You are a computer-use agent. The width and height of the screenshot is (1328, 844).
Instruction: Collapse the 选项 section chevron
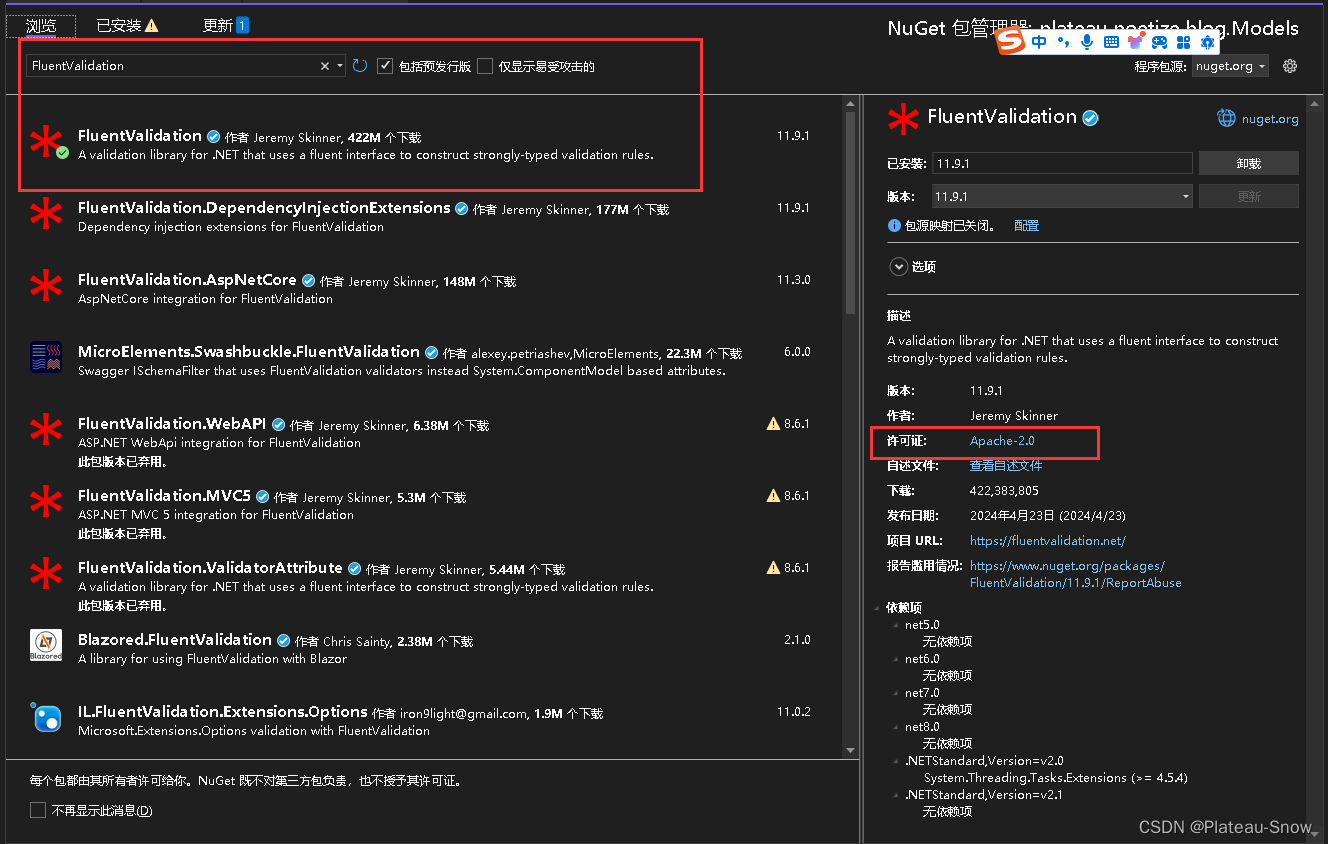[898, 266]
